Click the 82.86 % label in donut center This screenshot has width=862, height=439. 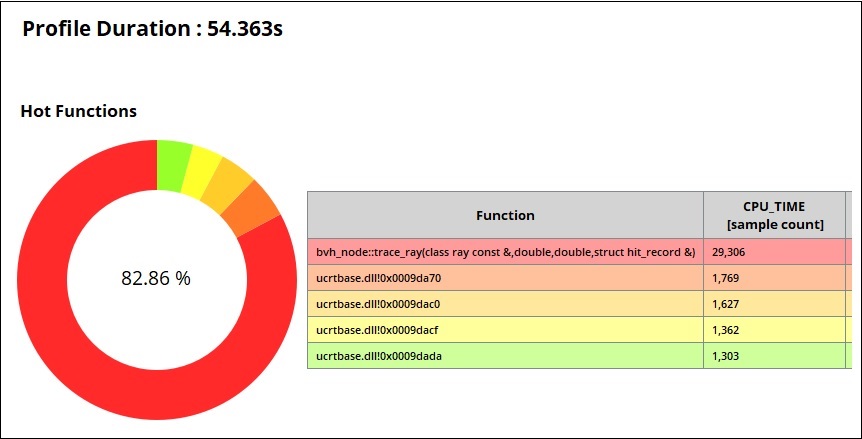click(156, 279)
